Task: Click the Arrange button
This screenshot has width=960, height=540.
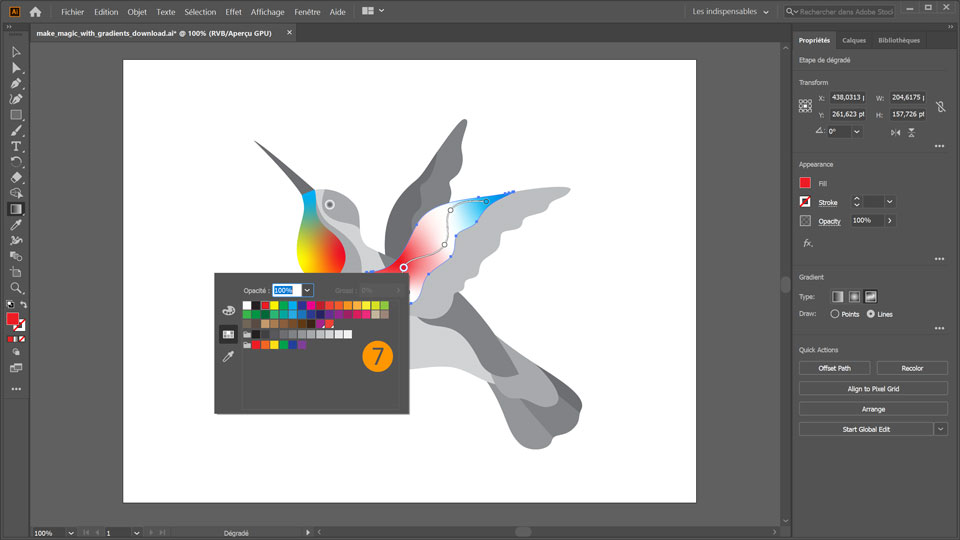Action: point(873,409)
